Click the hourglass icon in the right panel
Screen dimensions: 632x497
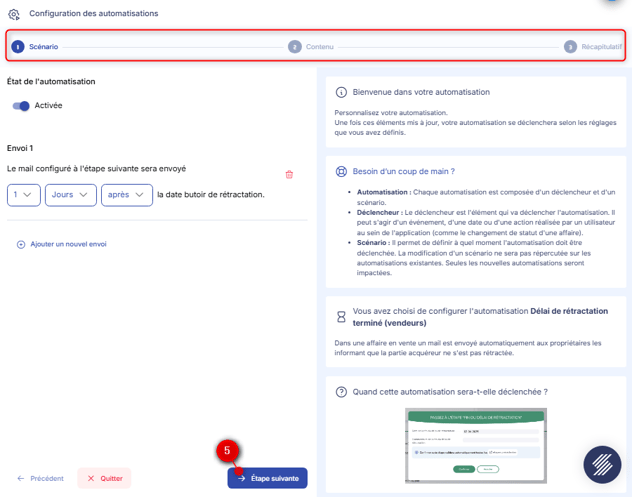[341, 317]
